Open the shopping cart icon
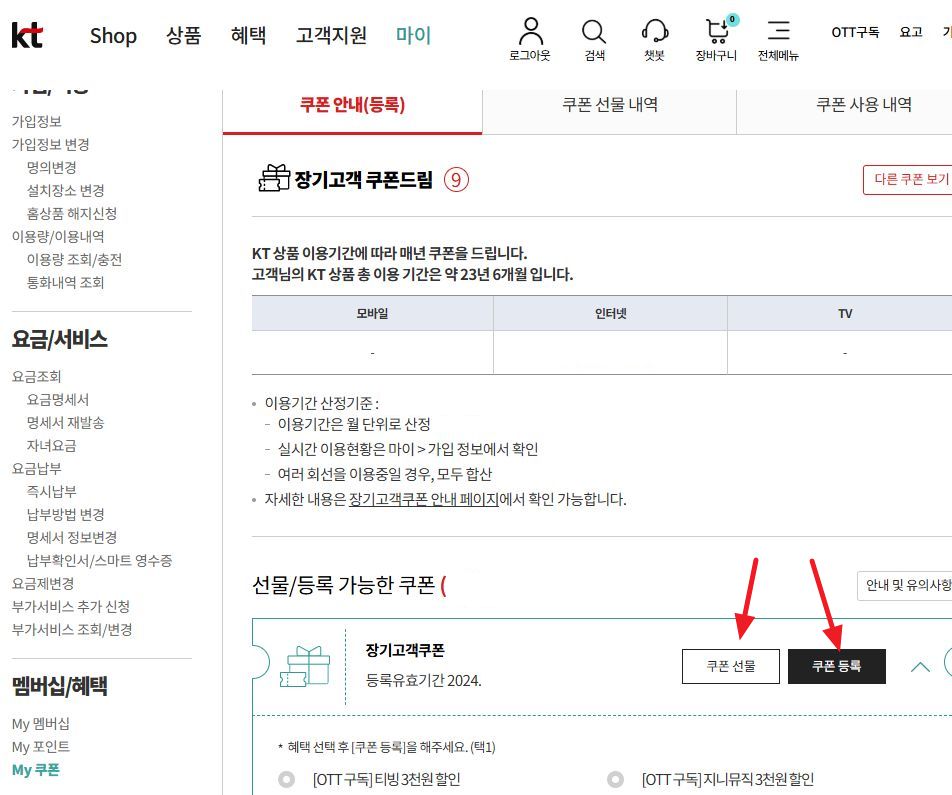 click(718, 30)
